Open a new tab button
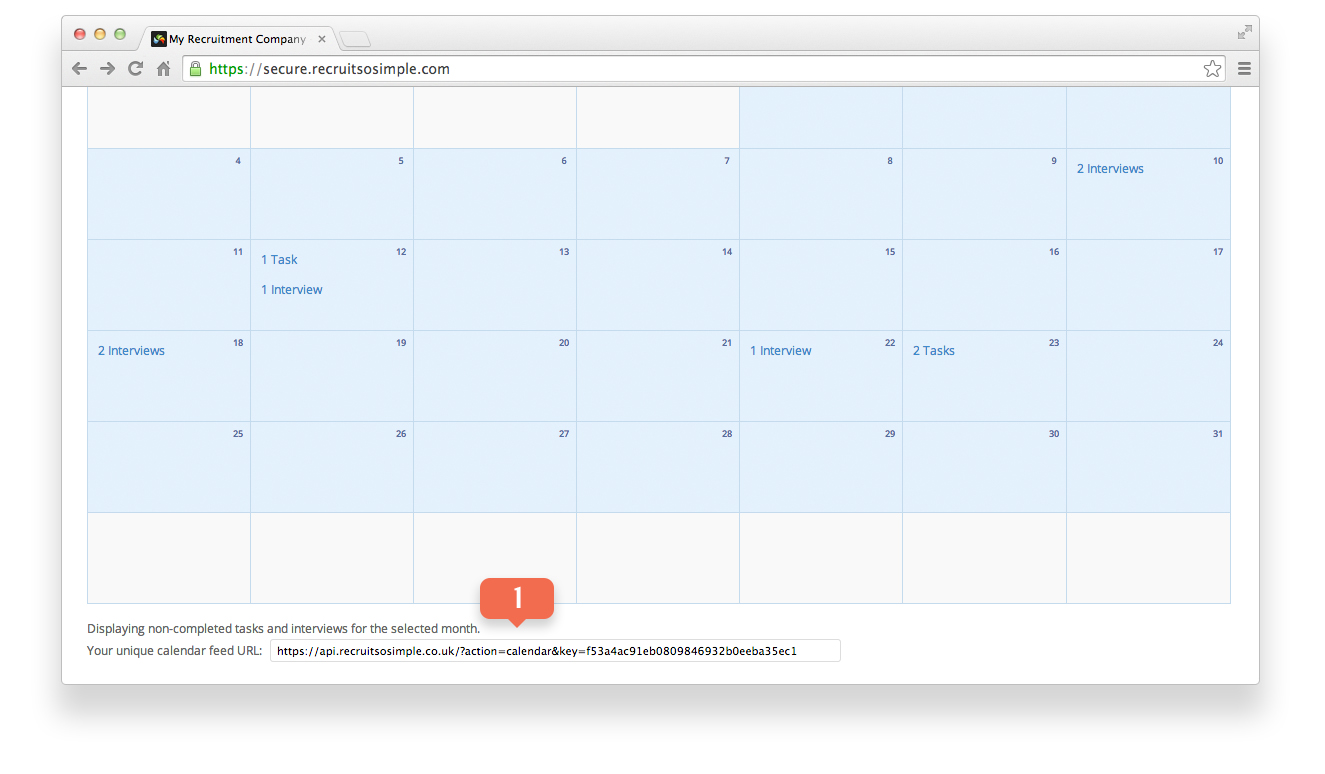 point(355,40)
